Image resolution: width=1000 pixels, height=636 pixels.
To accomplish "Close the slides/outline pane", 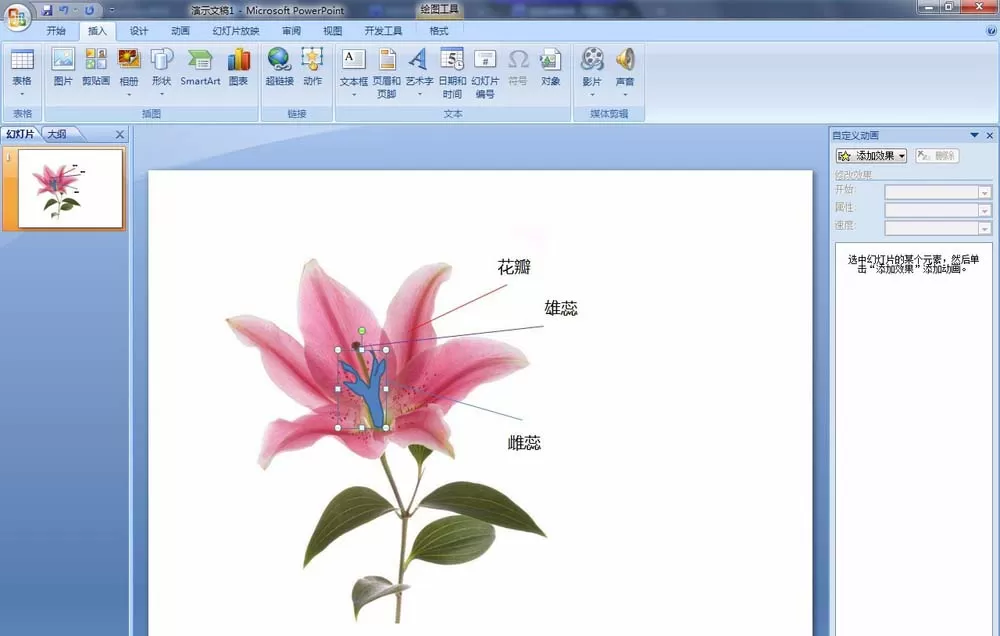I will pyautogui.click(x=120, y=135).
